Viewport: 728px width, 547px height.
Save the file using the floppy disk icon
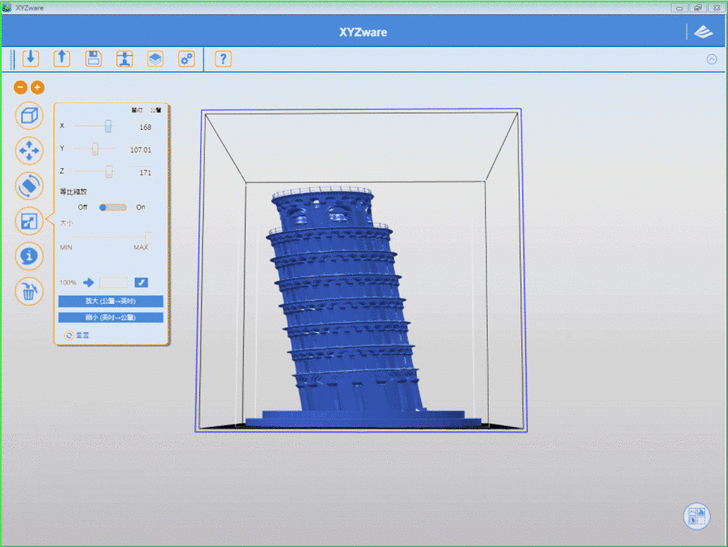93,59
